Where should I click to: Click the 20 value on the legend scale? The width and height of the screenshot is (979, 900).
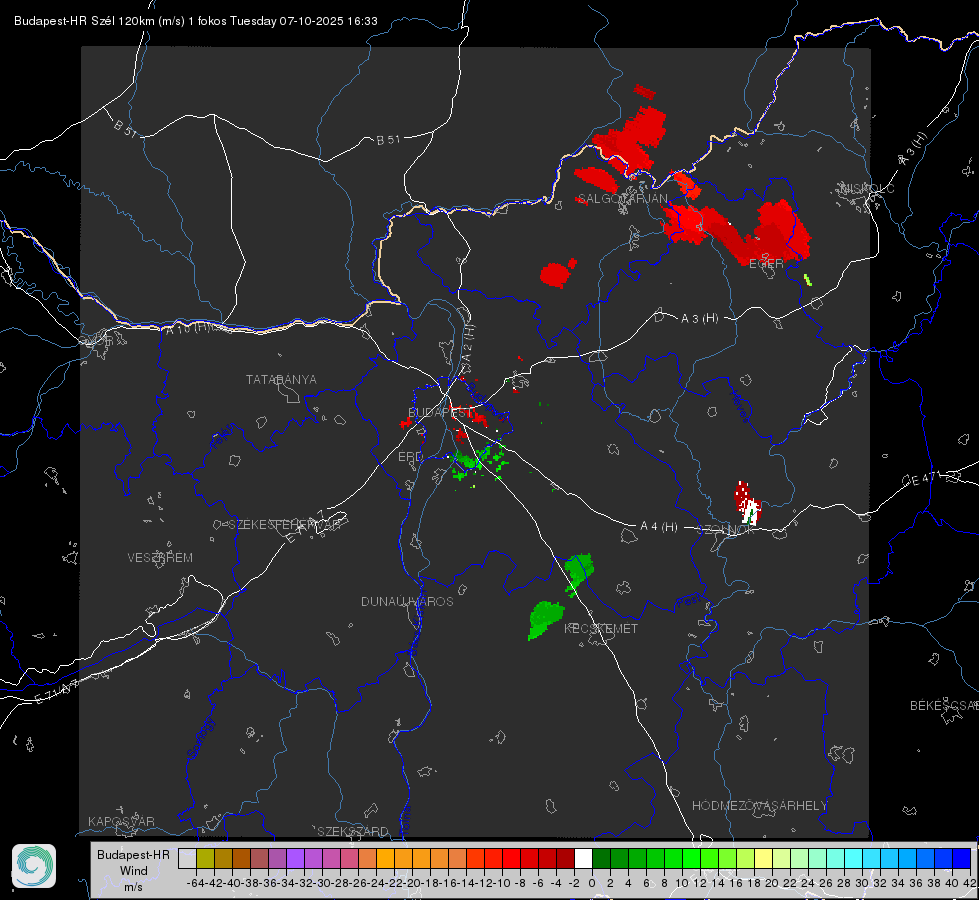[772, 883]
